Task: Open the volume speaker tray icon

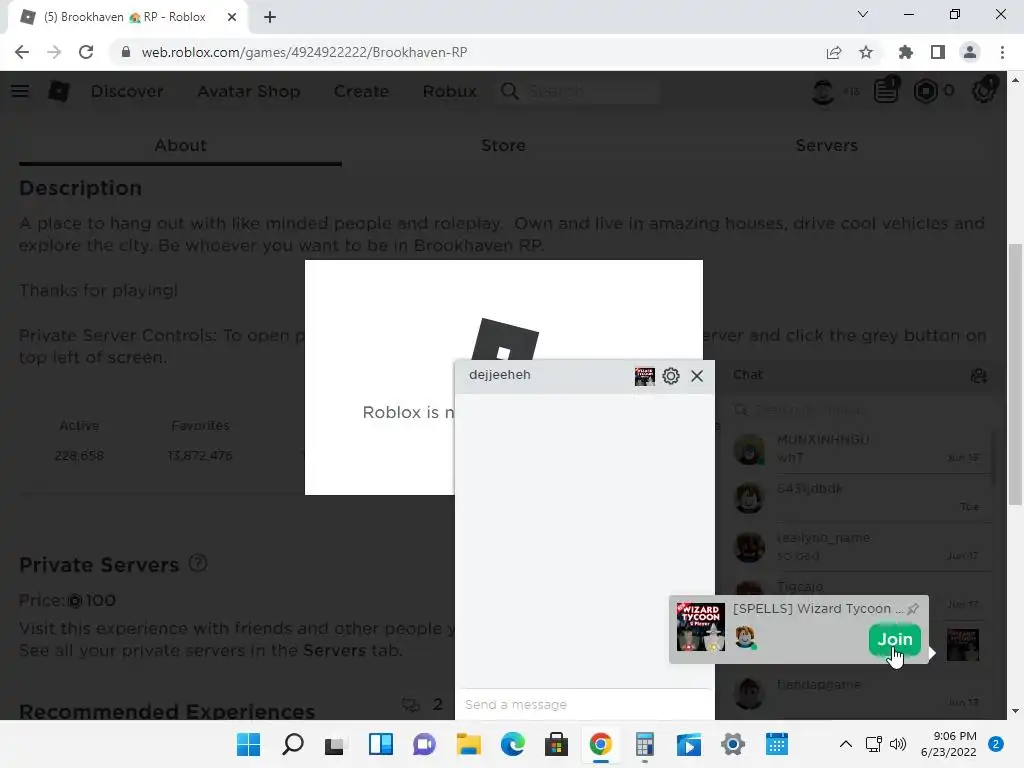Action: pos(898,744)
